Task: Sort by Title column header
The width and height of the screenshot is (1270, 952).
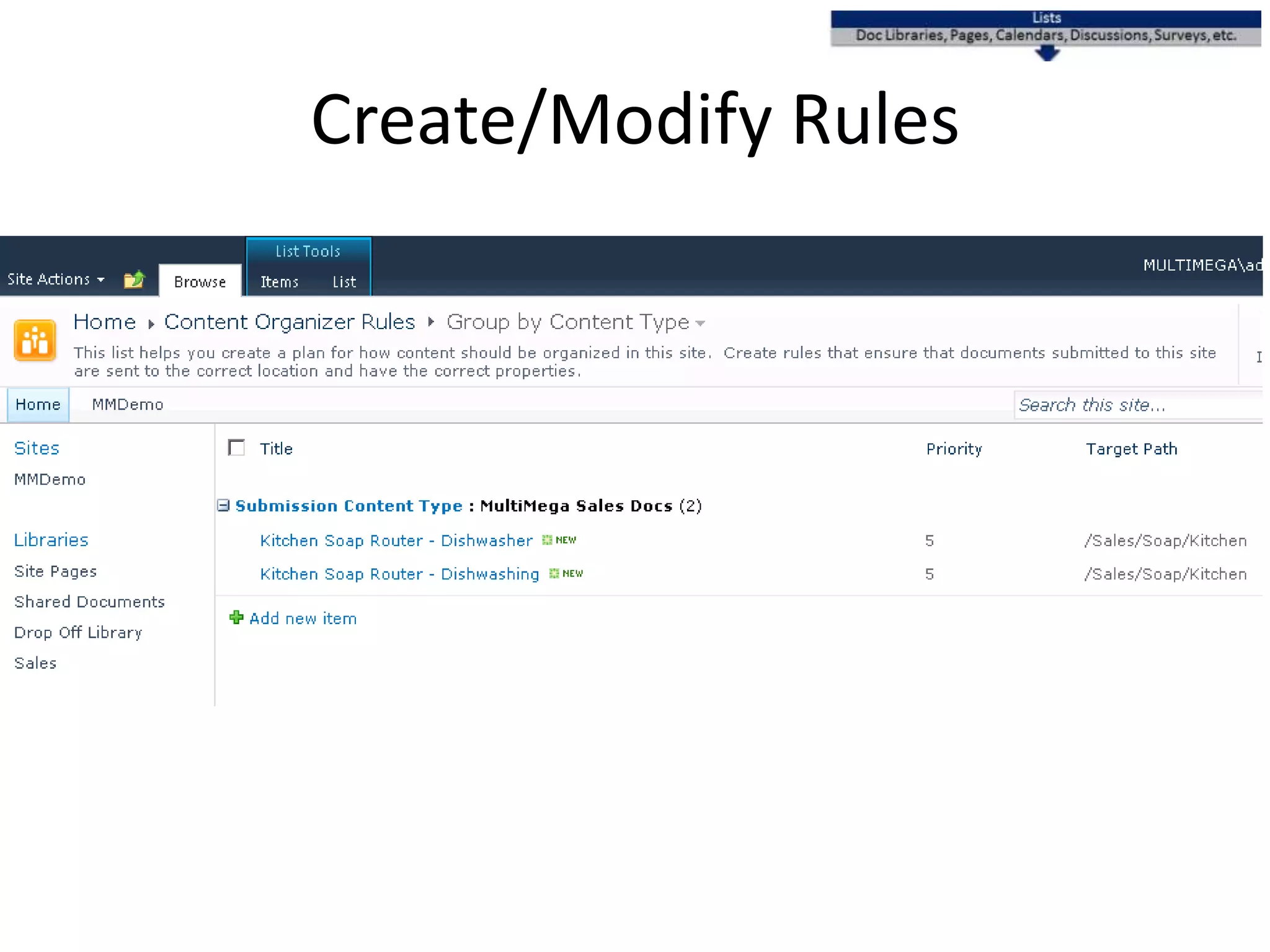Action: pos(276,449)
